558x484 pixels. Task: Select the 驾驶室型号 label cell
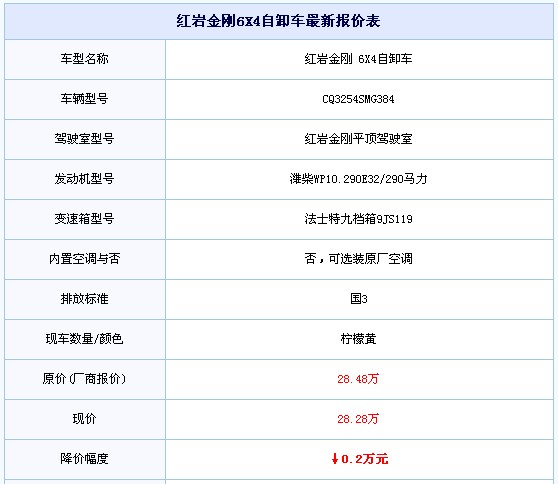click(x=85, y=139)
